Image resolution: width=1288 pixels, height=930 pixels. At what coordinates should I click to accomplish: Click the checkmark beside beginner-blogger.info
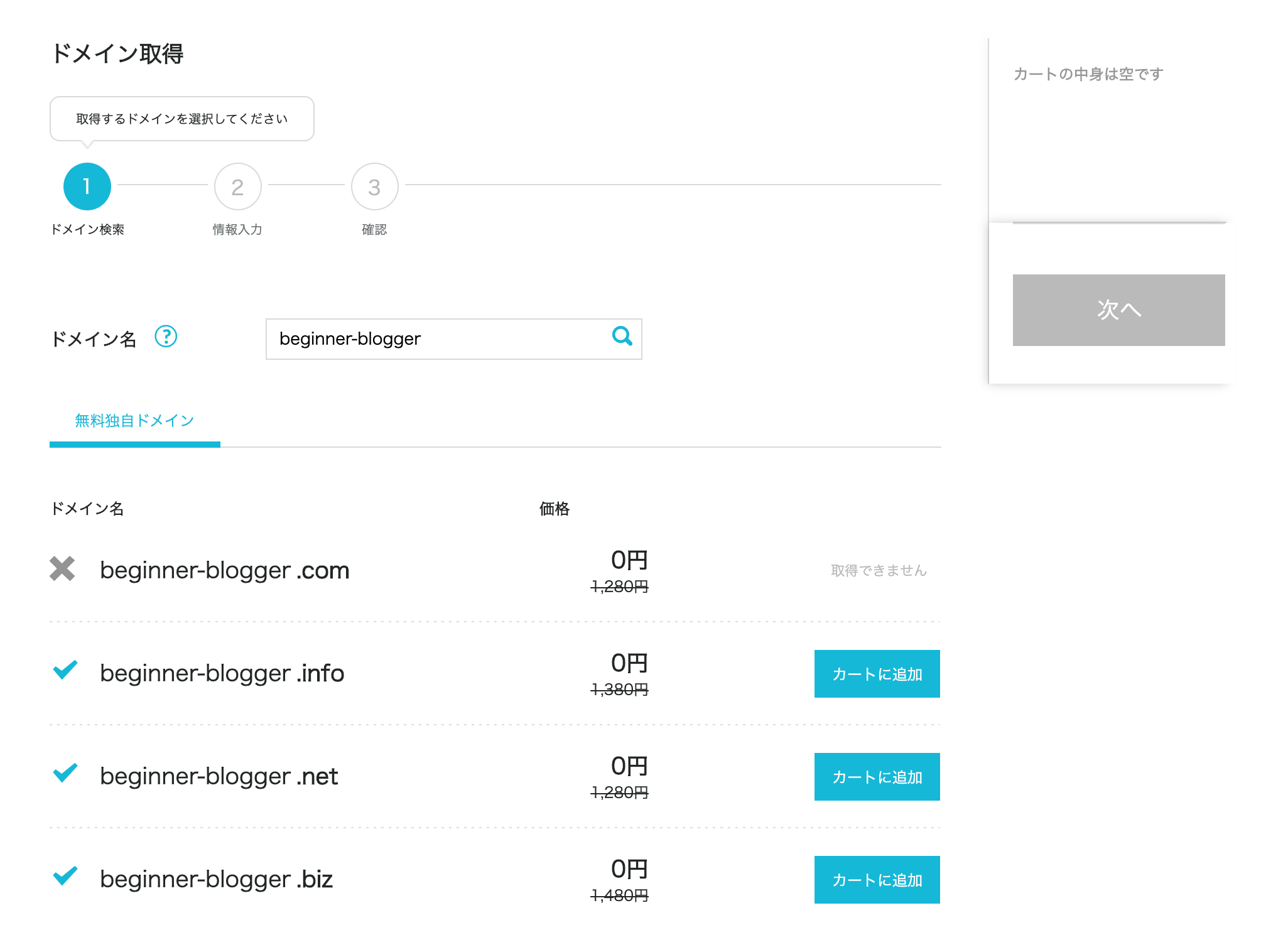[65, 670]
